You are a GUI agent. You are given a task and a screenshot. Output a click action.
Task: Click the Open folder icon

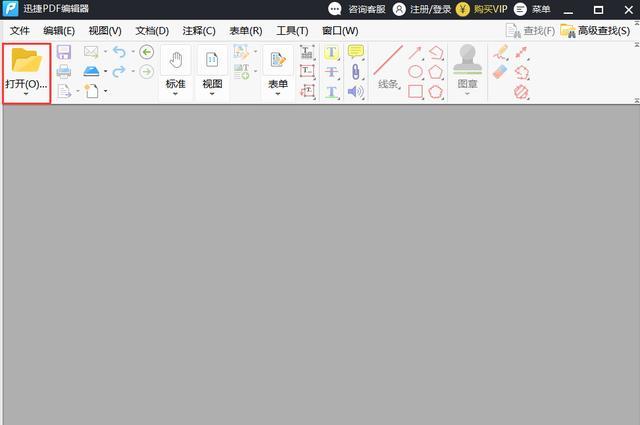pos(27,60)
